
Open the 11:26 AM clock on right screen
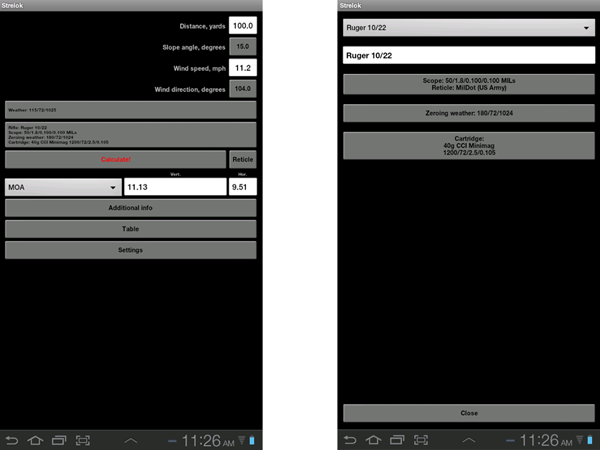[546, 441]
